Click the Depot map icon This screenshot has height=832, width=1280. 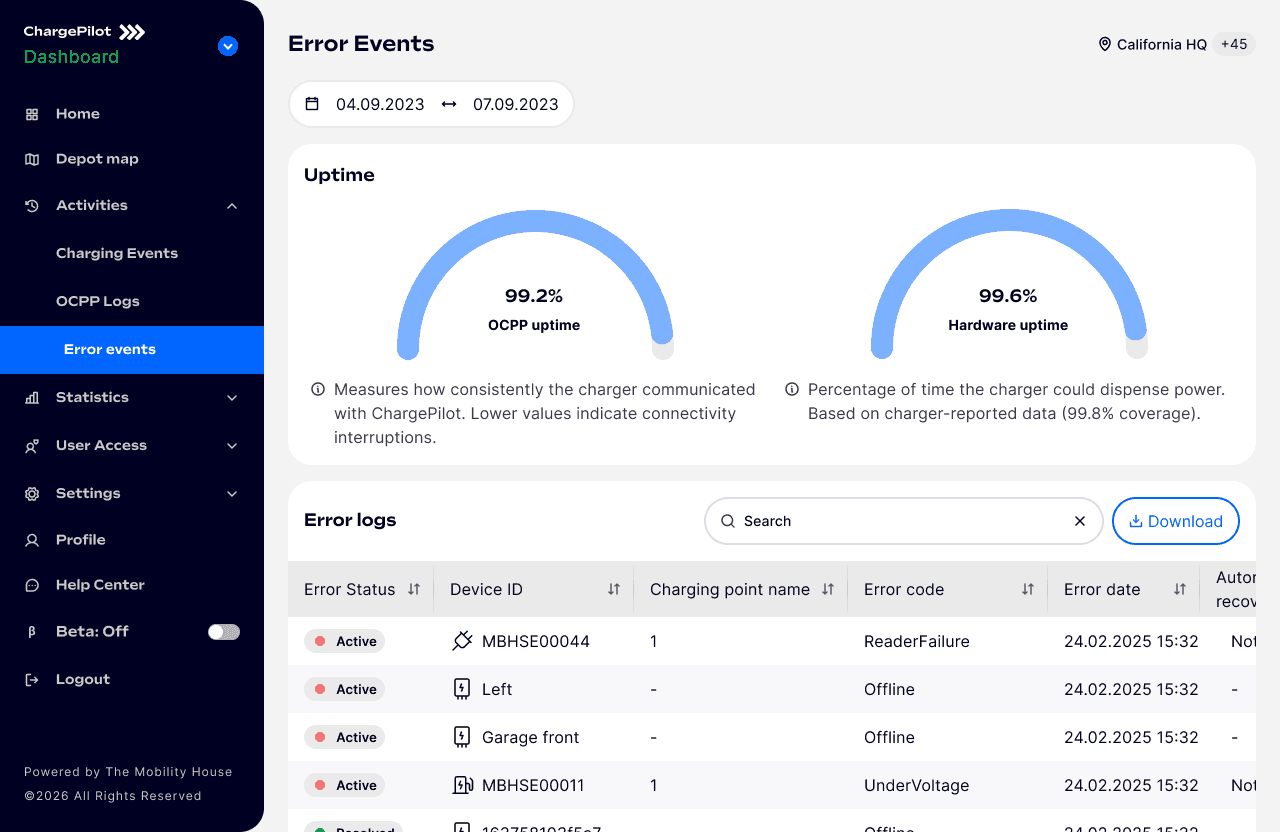tap(32, 159)
